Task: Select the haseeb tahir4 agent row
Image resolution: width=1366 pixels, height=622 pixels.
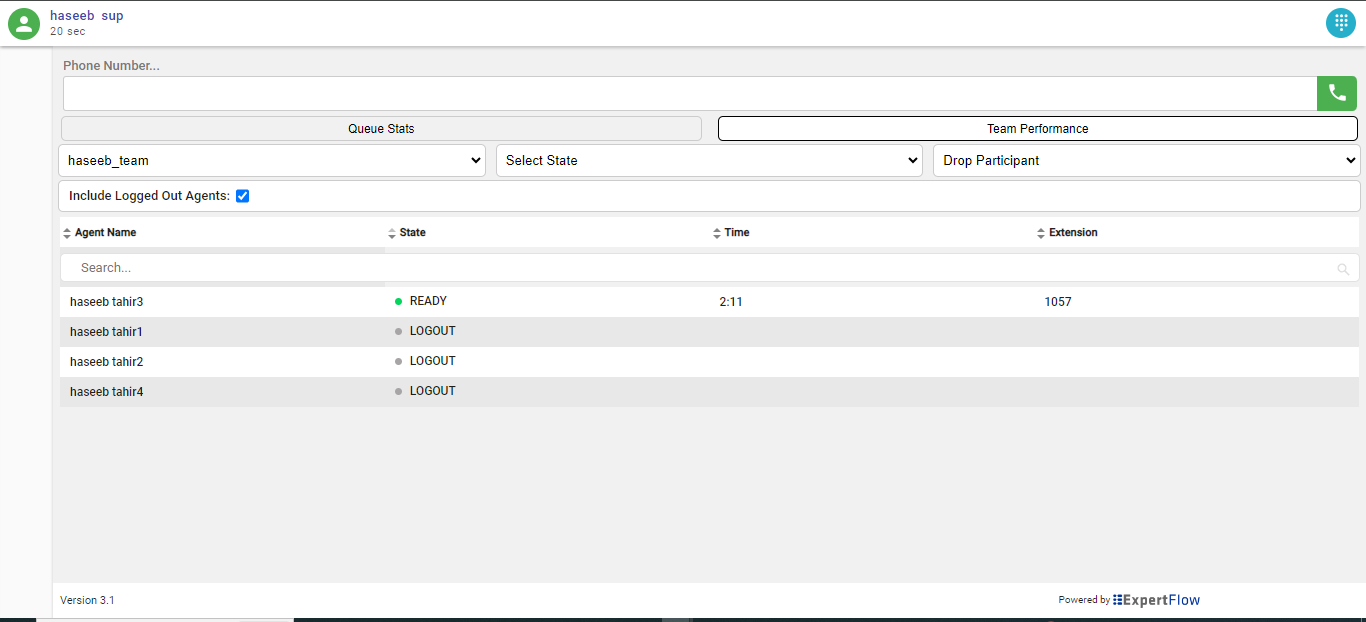Action: [x=107, y=392]
